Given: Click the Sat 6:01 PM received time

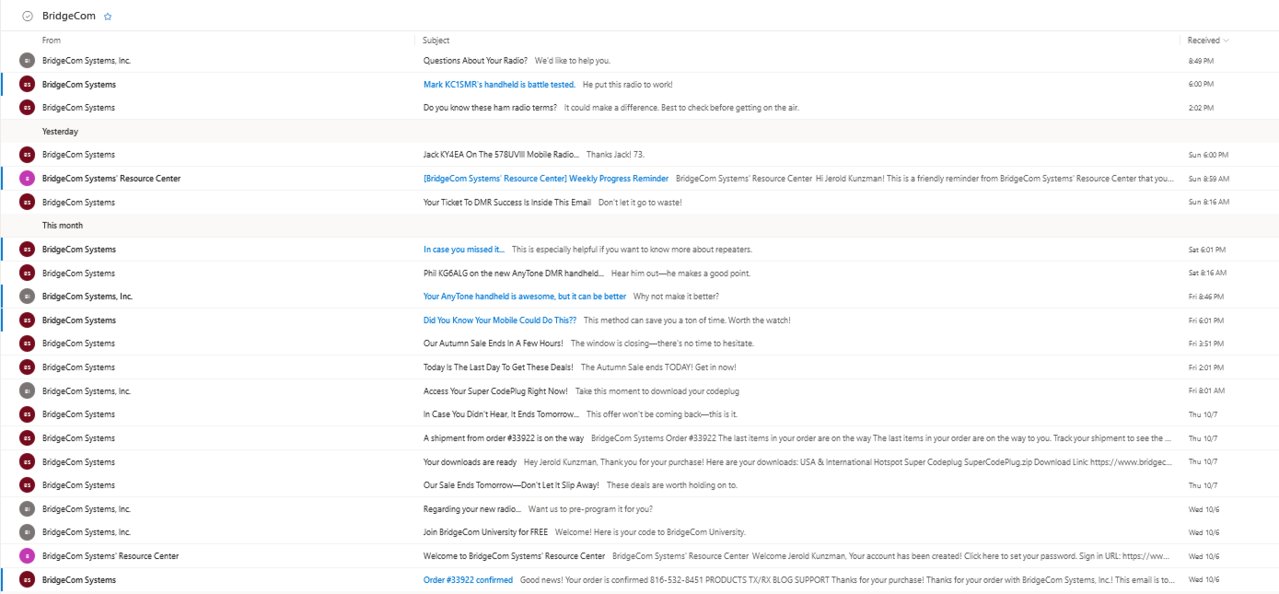Looking at the screenshot, I should click(x=1207, y=249).
